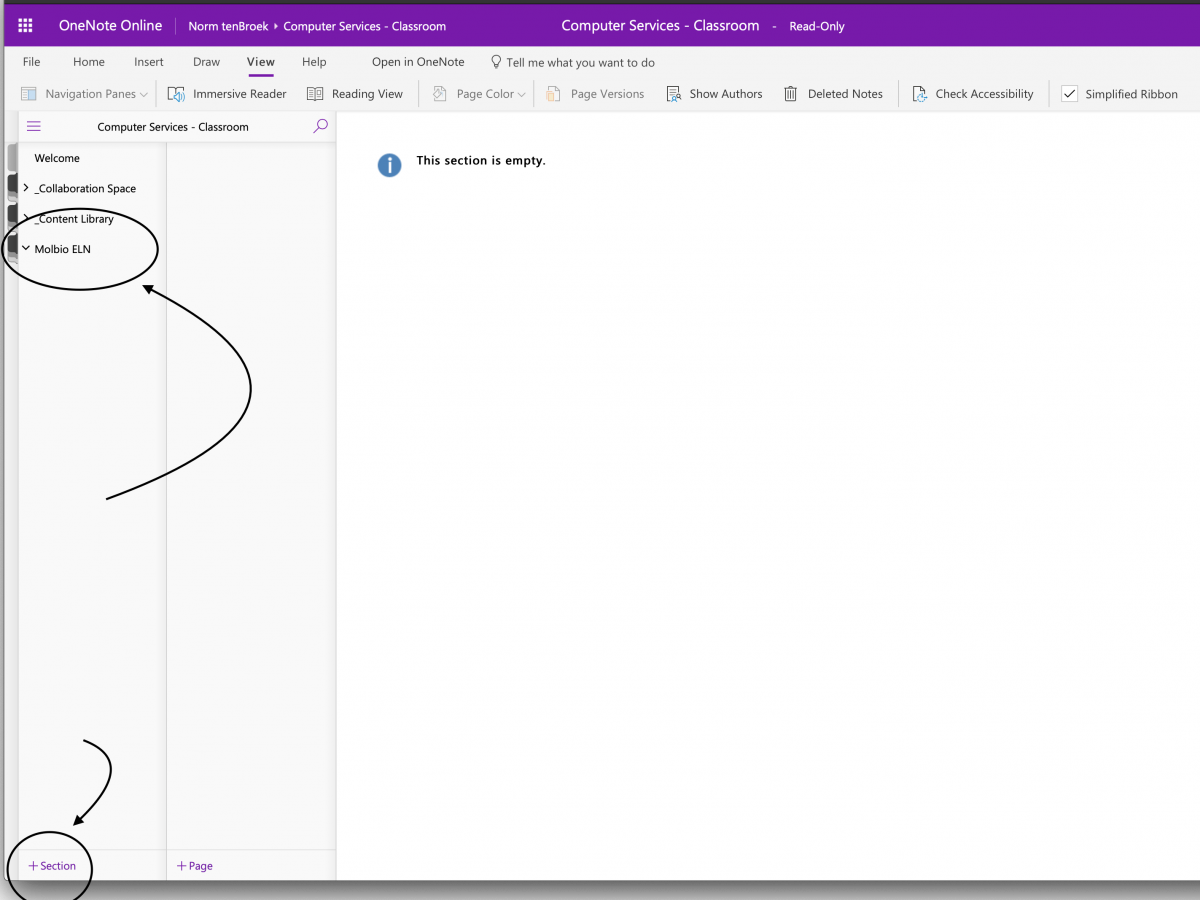Open the Draw tab

206,62
